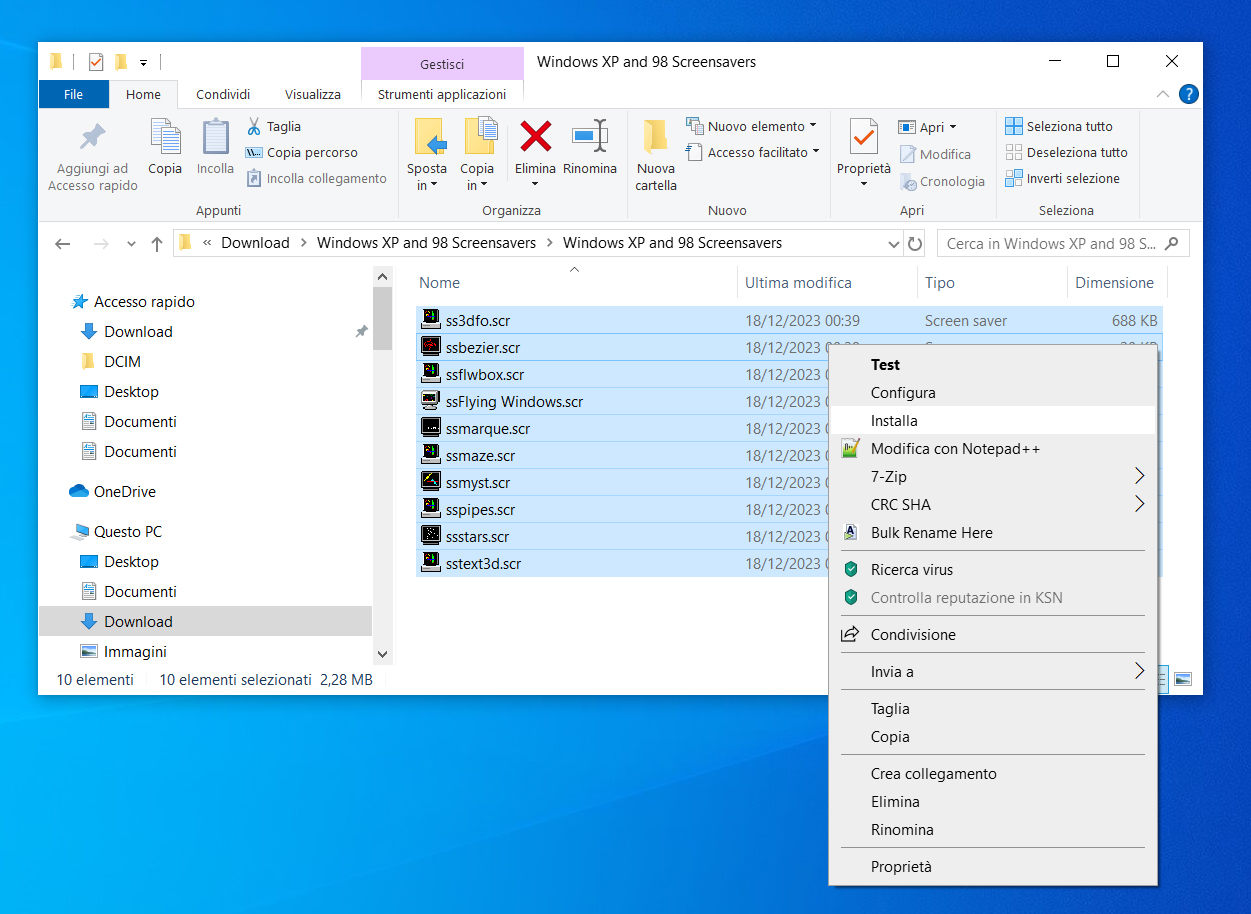Select the file ss3dfo.scr
This screenshot has width=1251, height=914.
[x=478, y=321]
